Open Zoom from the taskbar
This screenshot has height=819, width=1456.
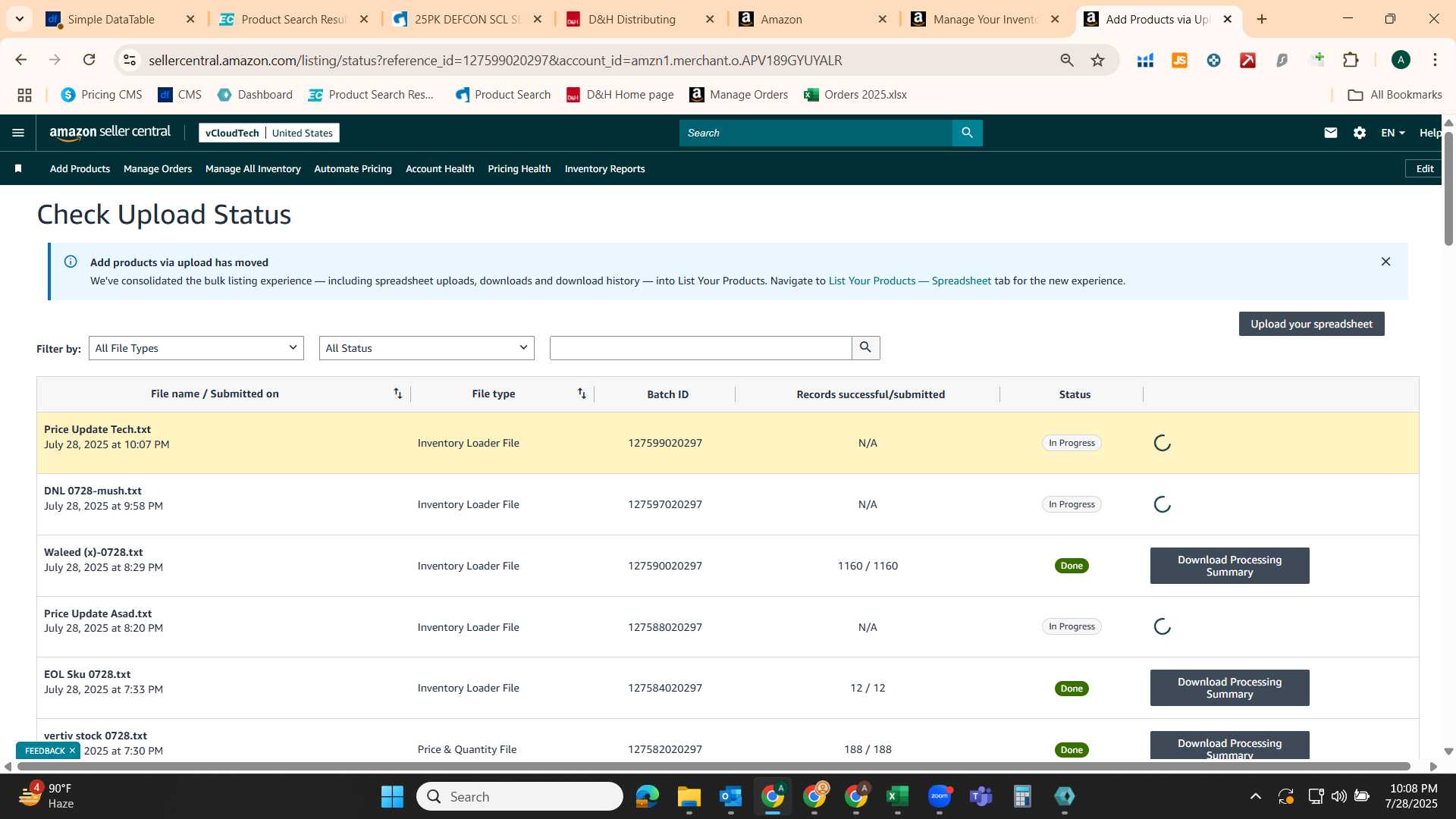coord(940,796)
